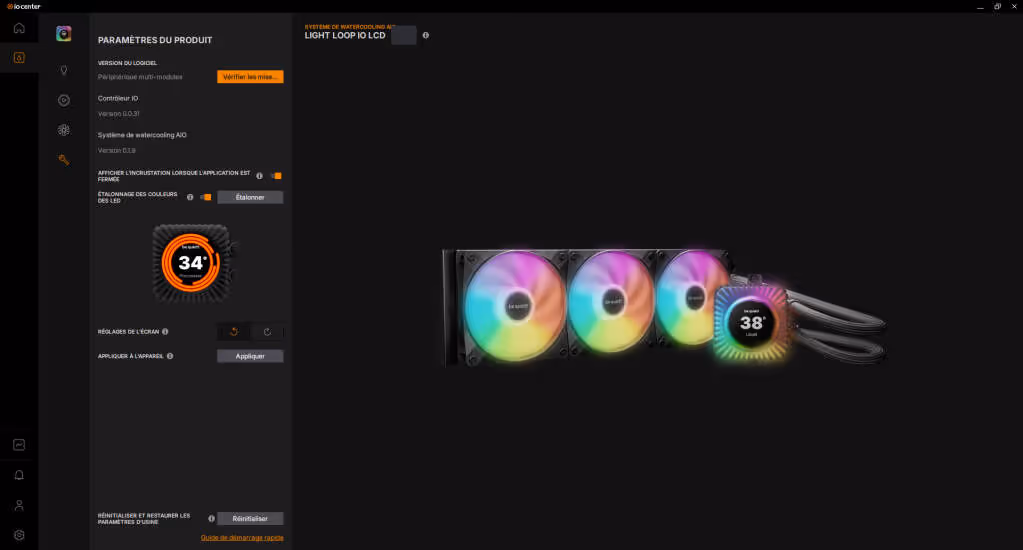
Task: Open the monitoring graph icon in the sidebar
Action: 19,445
